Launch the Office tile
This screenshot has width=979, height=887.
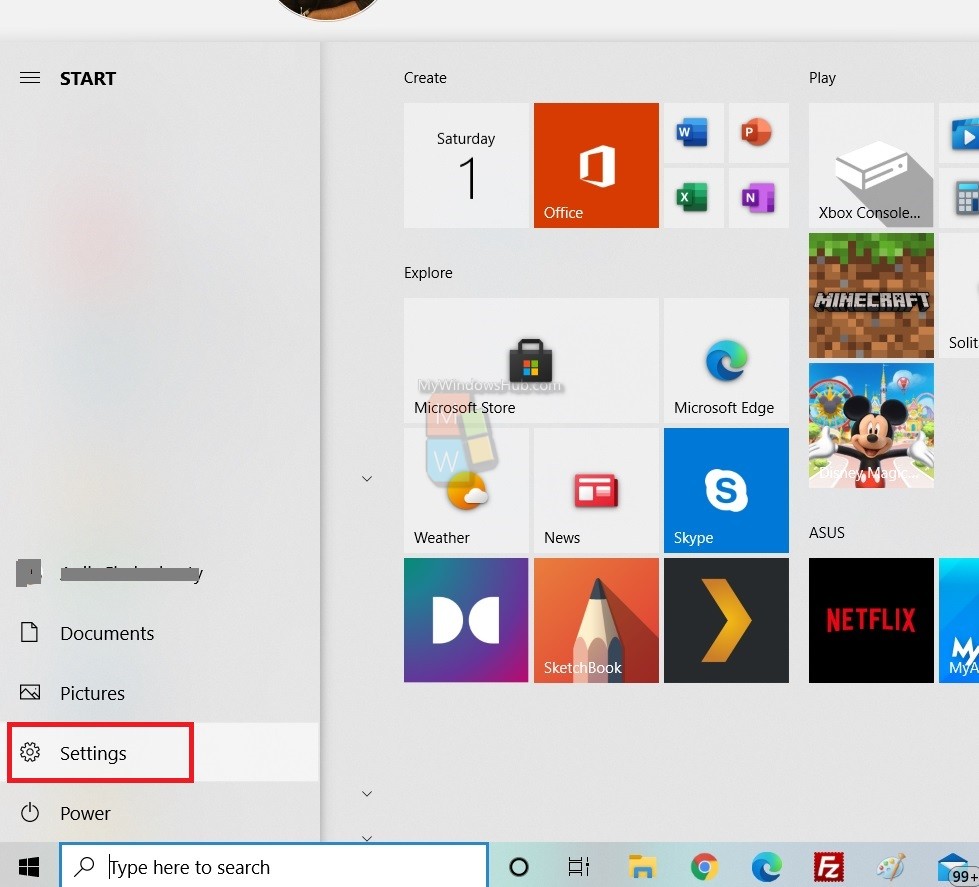point(596,165)
